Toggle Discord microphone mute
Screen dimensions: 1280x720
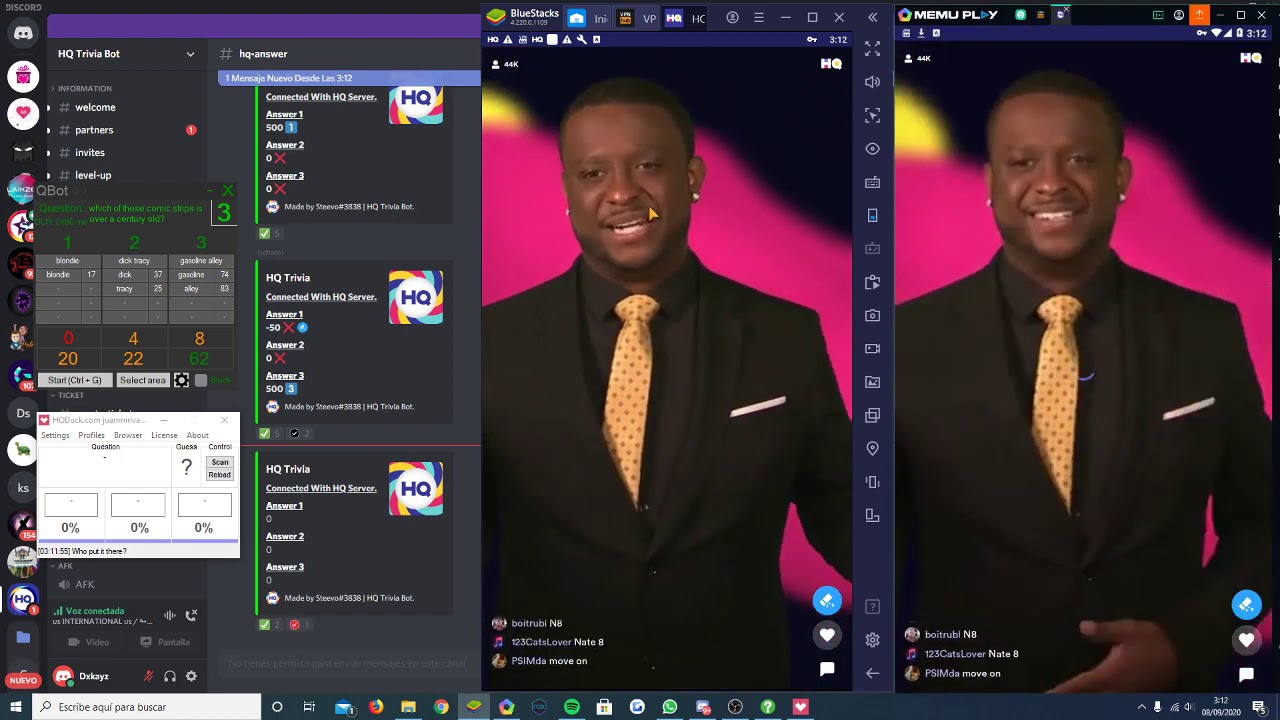pos(149,676)
